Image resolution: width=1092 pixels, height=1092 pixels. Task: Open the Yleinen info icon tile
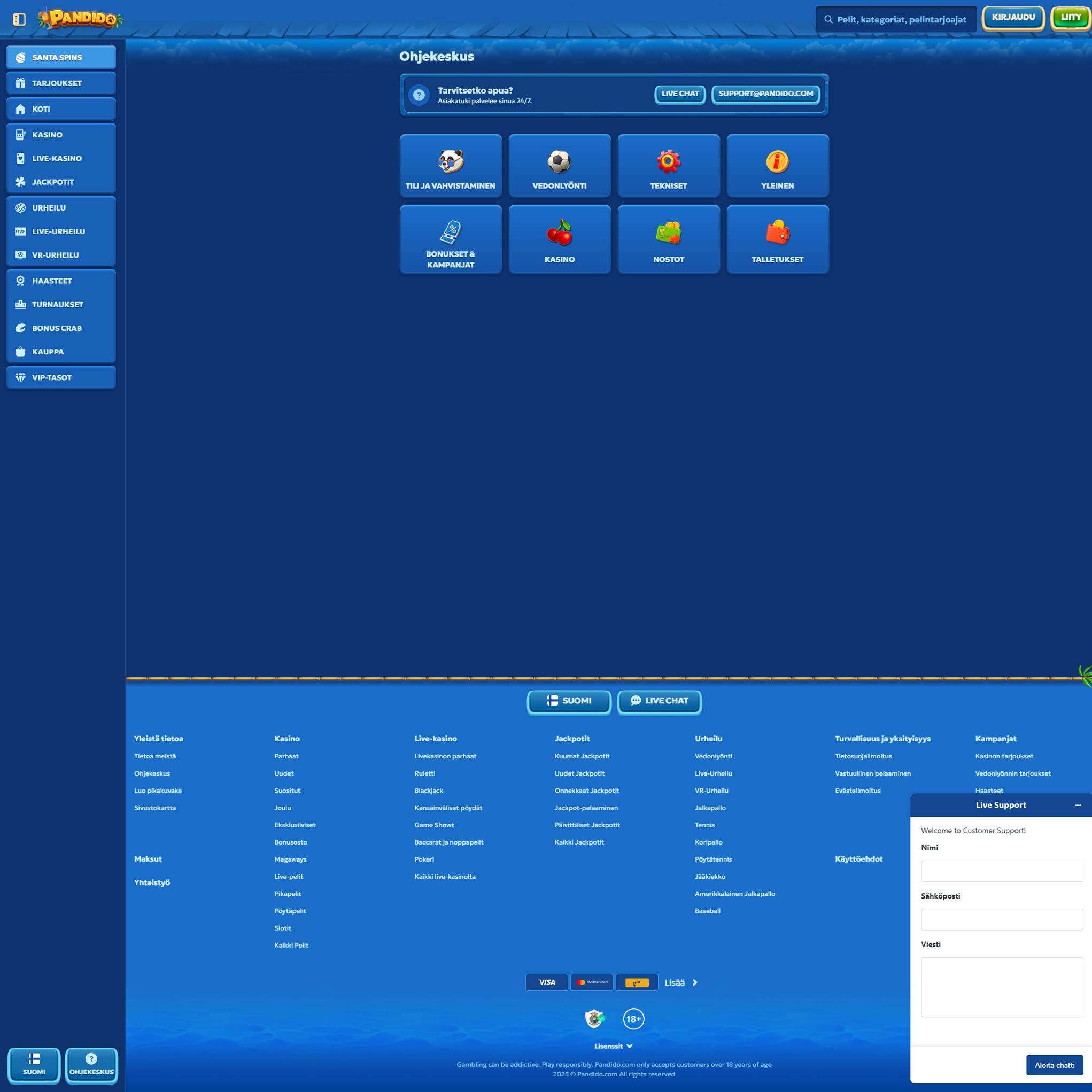tap(777, 166)
